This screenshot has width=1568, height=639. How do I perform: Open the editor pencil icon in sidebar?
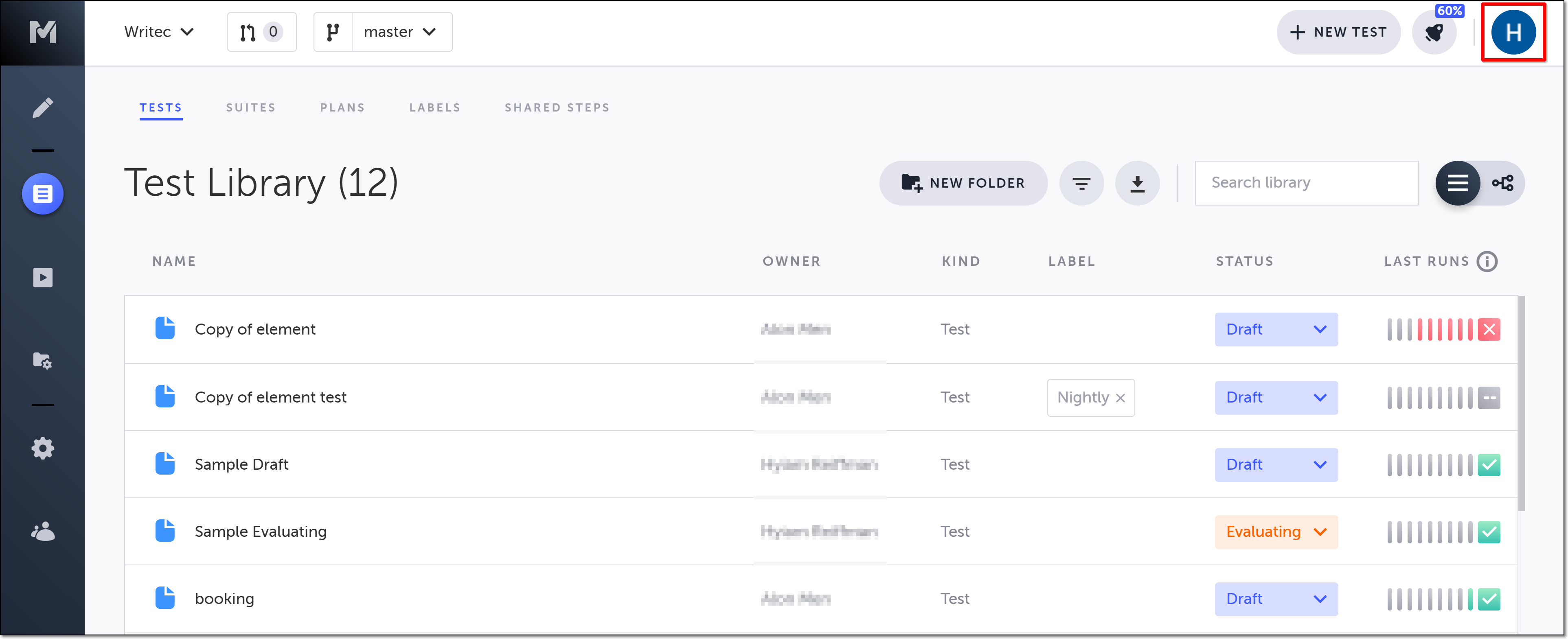43,108
